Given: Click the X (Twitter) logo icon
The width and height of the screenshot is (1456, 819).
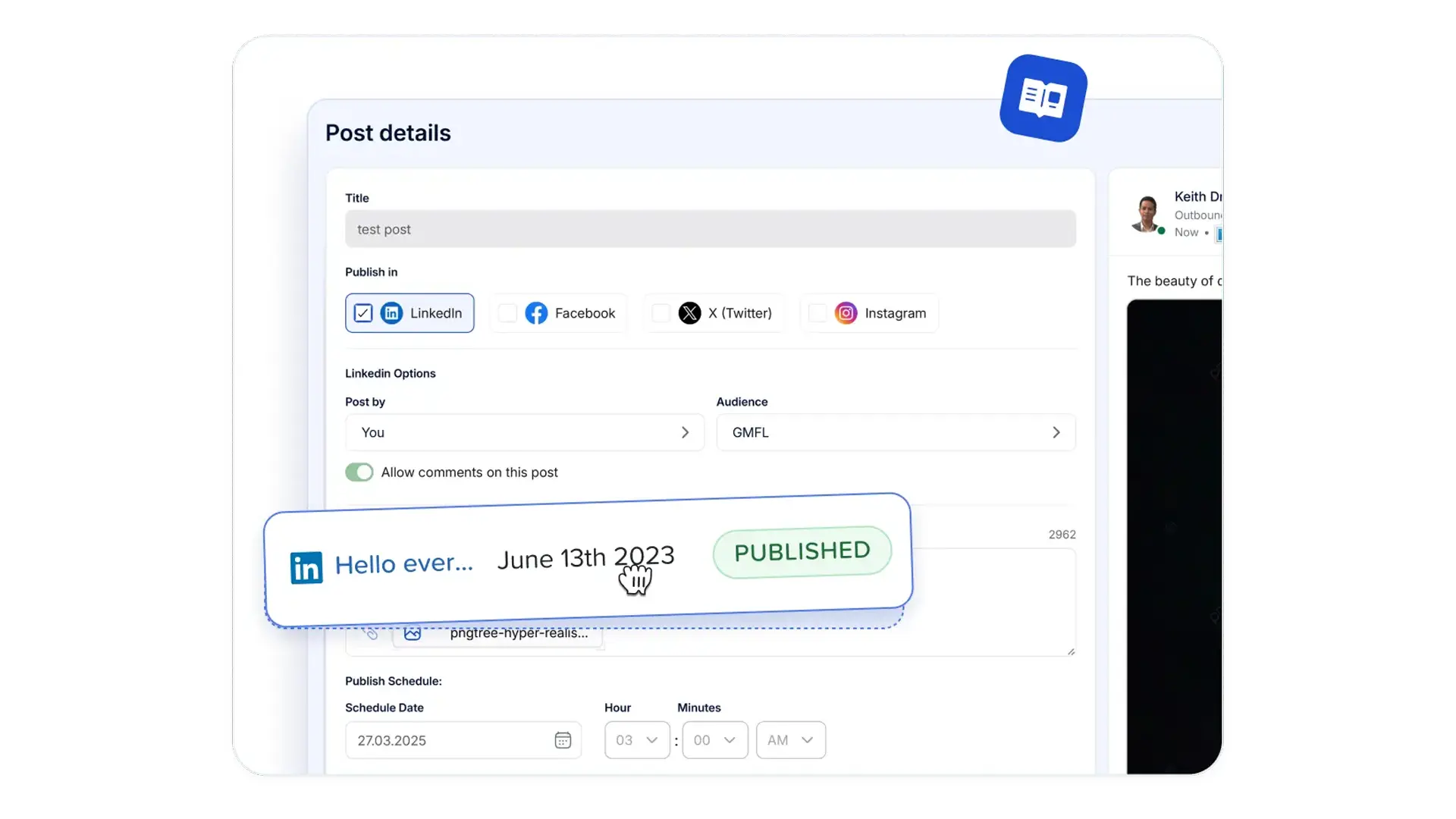Looking at the screenshot, I should [x=689, y=313].
